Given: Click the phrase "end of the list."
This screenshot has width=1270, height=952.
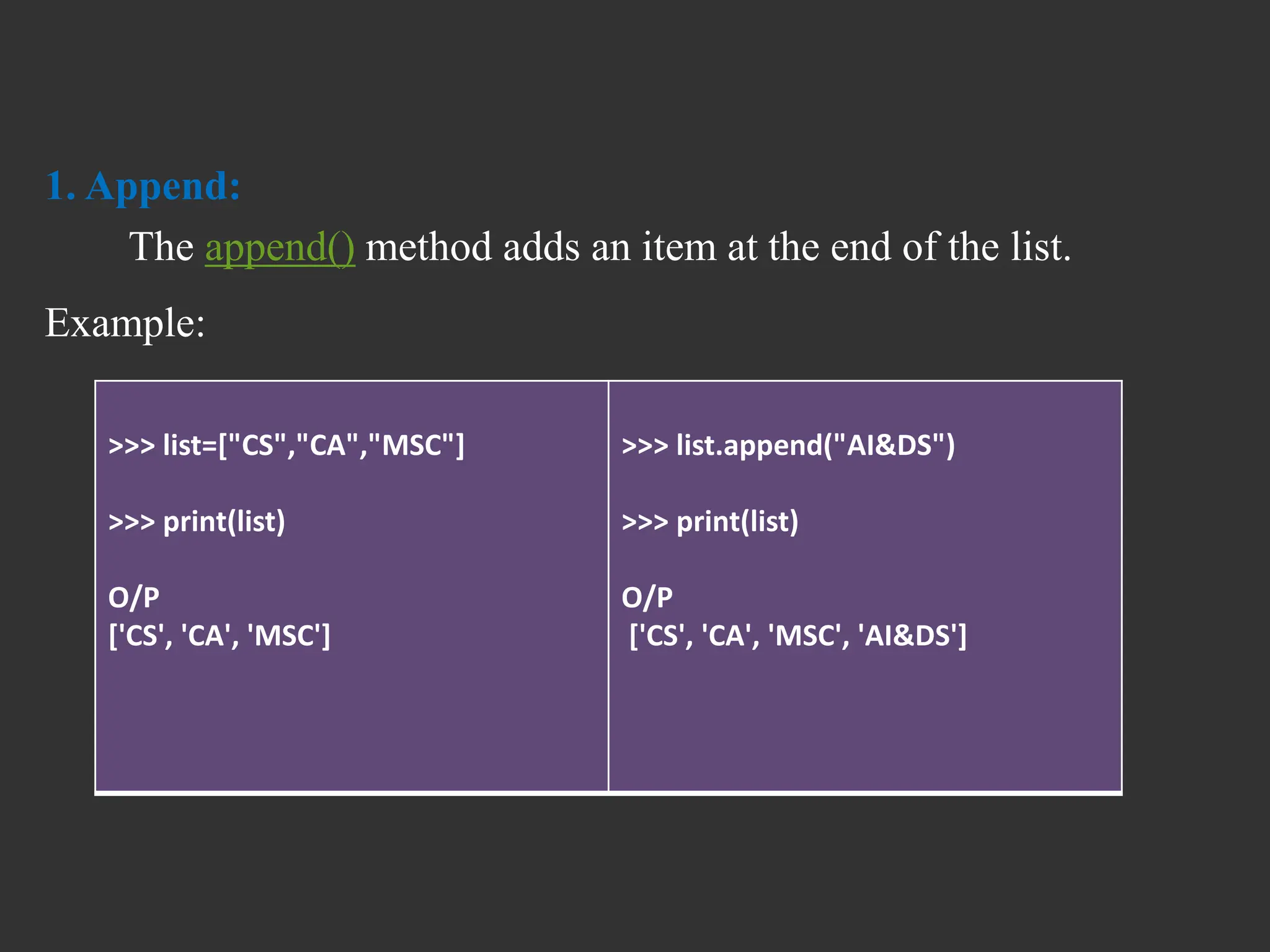Looking at the screenshot, I should pos(950,247).
